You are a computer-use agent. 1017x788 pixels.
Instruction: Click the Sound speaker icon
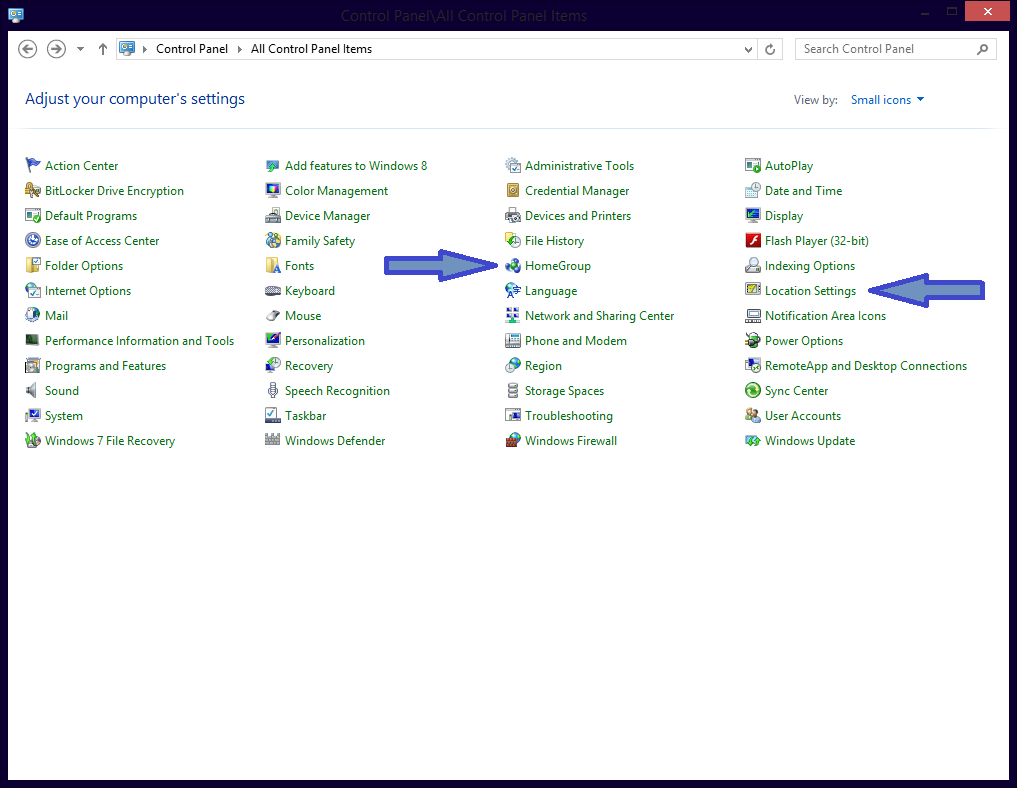(x=32, y=390)
